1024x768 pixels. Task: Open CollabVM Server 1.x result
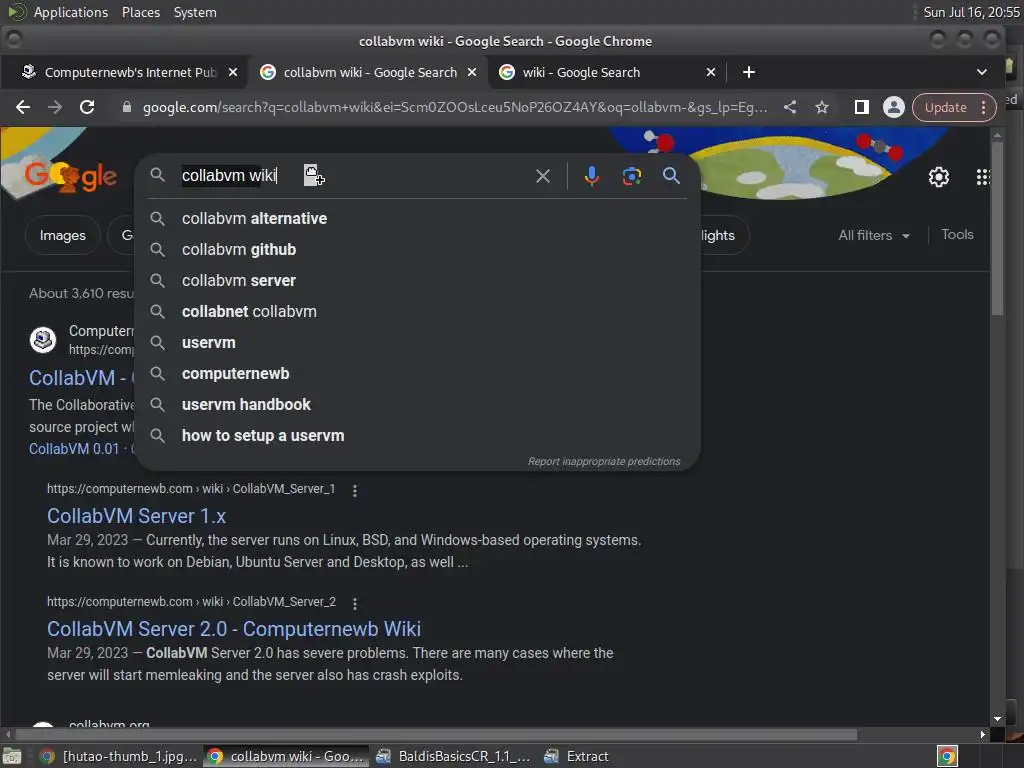[x=136, y=516]
